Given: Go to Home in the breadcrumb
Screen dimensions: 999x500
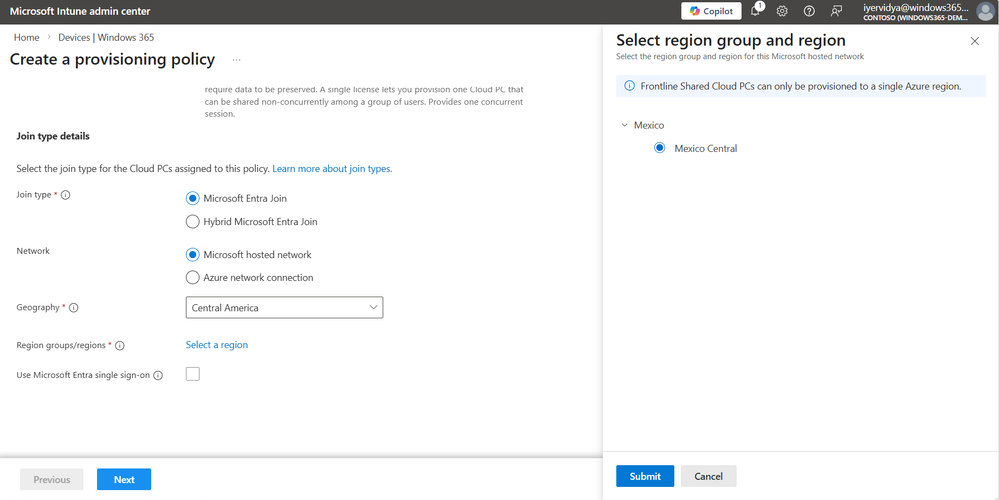Looking at the screenshot, I should point(27,37).
